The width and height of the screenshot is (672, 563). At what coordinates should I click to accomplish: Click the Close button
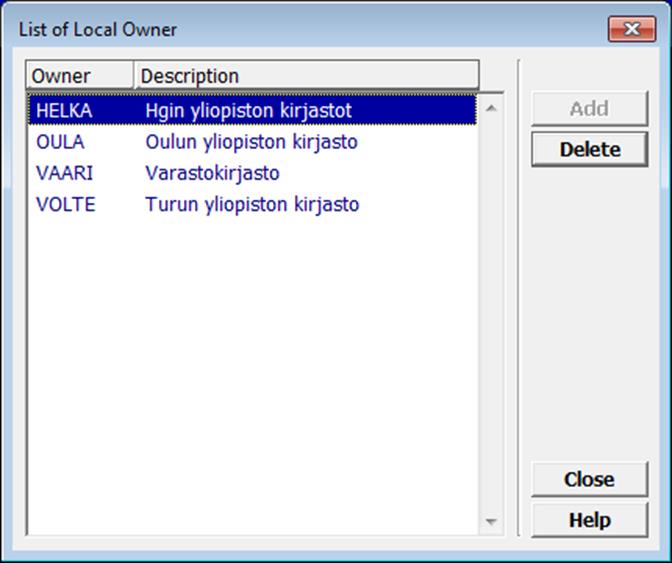(x=590, y=479)
